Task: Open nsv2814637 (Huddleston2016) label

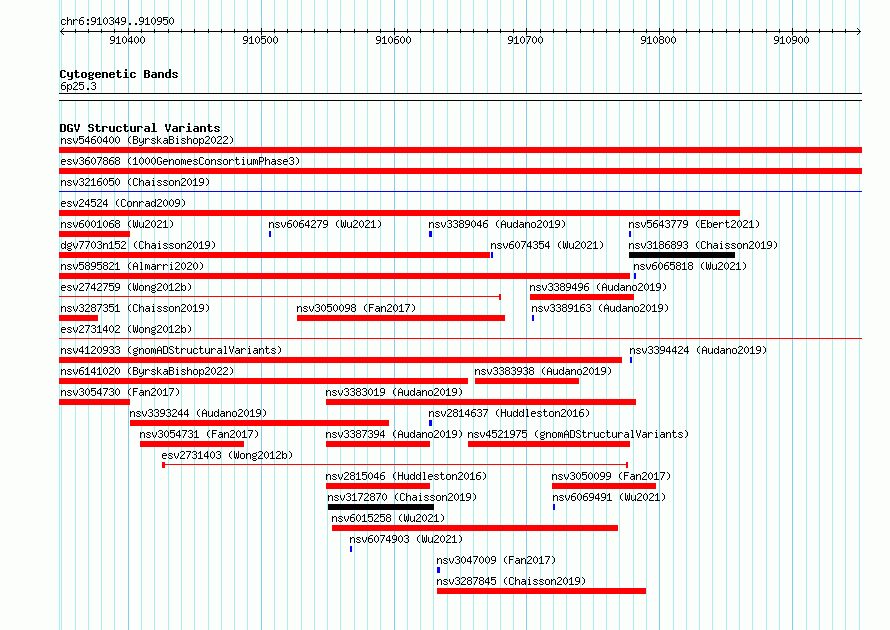Action: pyautogui.click(x=509, y=413)
